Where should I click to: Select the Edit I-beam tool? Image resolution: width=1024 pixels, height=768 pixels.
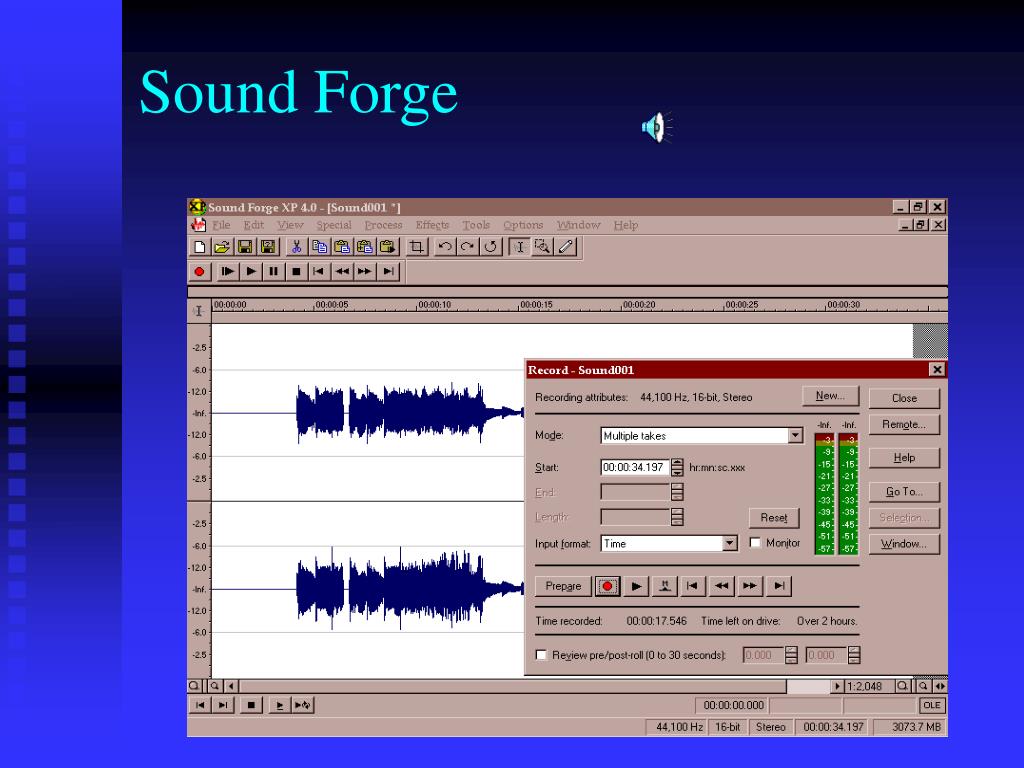pyautogui.click(x=520, y=247)
